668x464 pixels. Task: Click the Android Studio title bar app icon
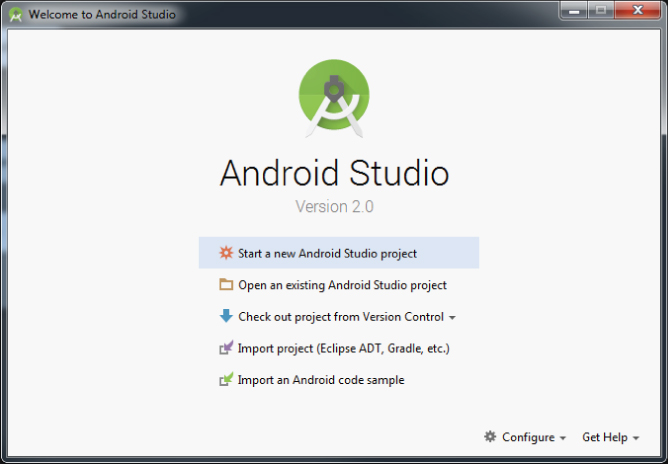click(16, 14)
